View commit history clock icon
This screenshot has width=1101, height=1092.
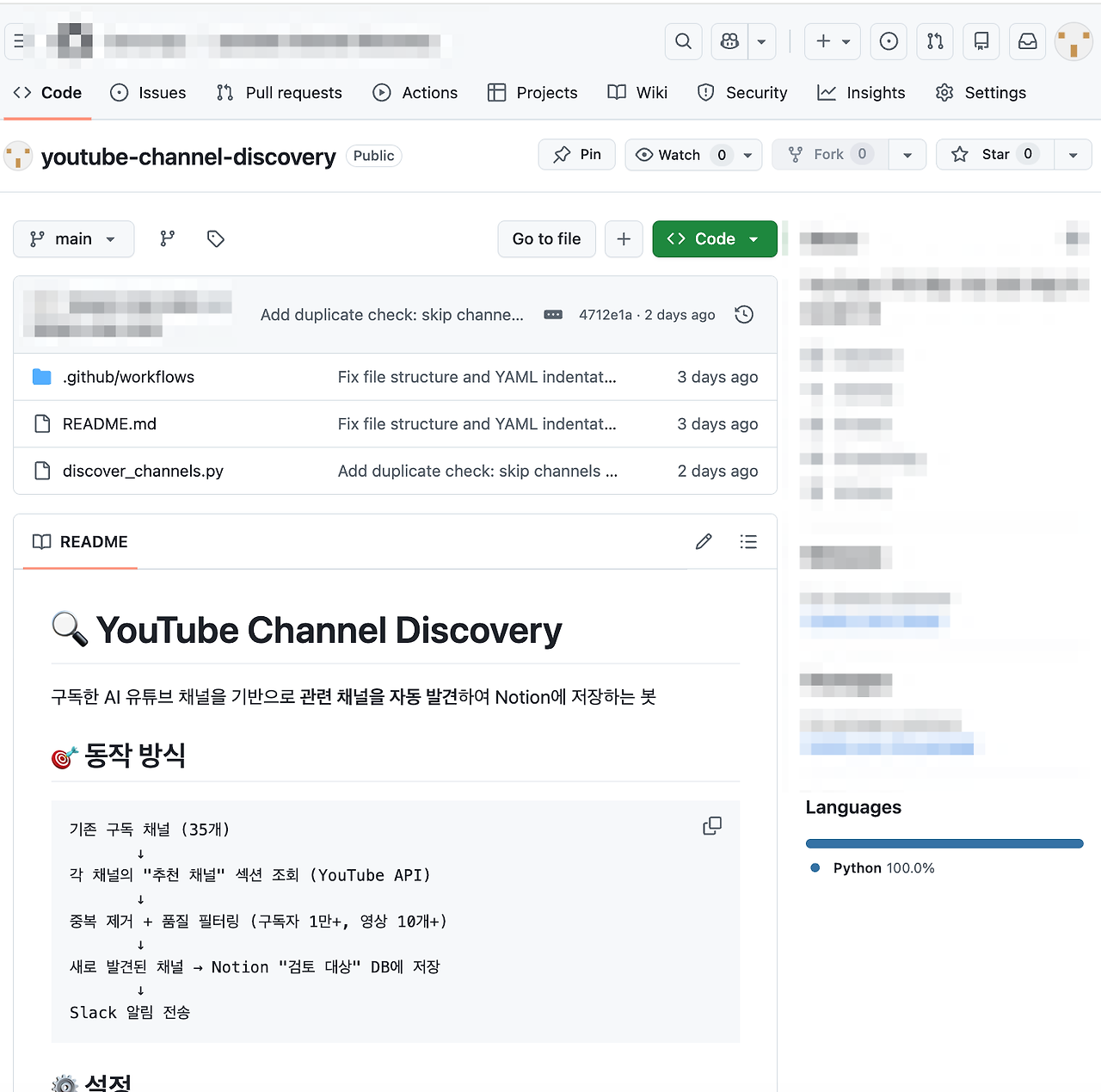pos(745,315)
